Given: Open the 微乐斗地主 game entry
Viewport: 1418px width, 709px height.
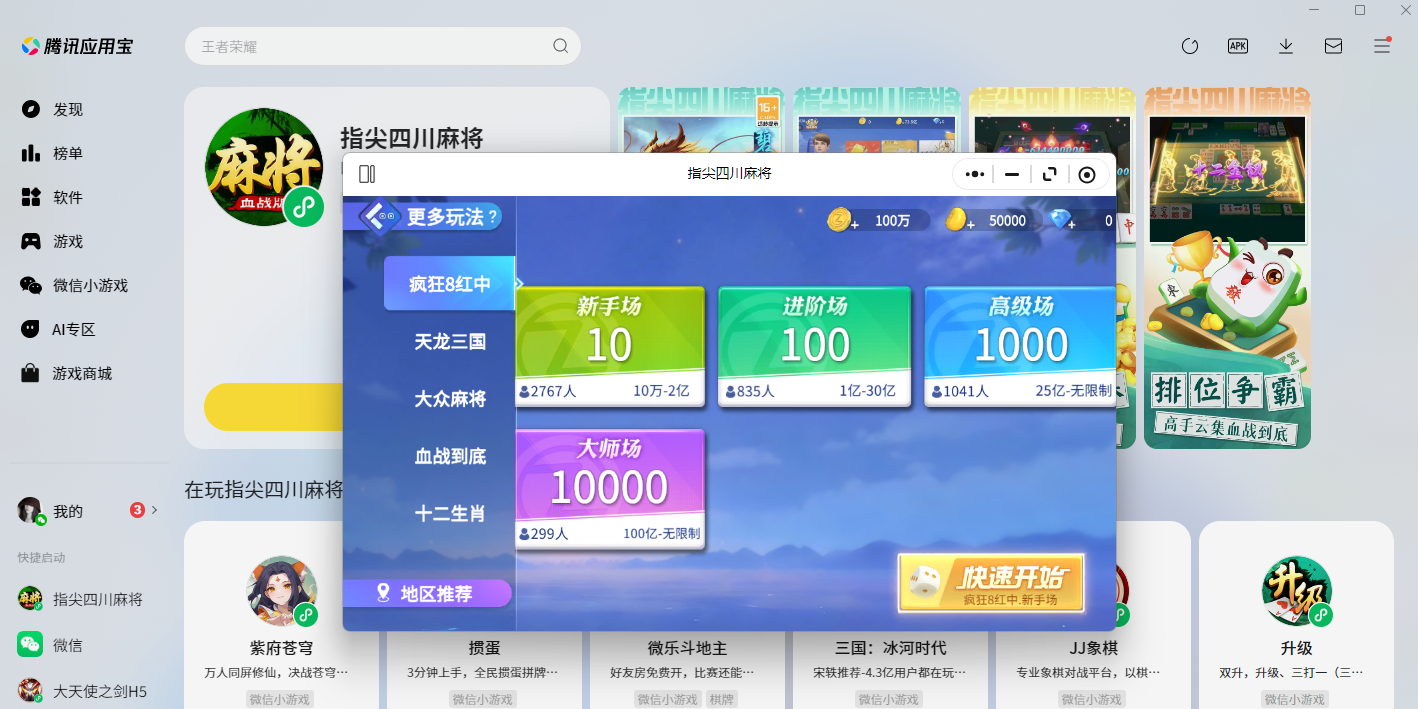Looking at the screenshot, I should pyautogui.click(x=687, y=648).
